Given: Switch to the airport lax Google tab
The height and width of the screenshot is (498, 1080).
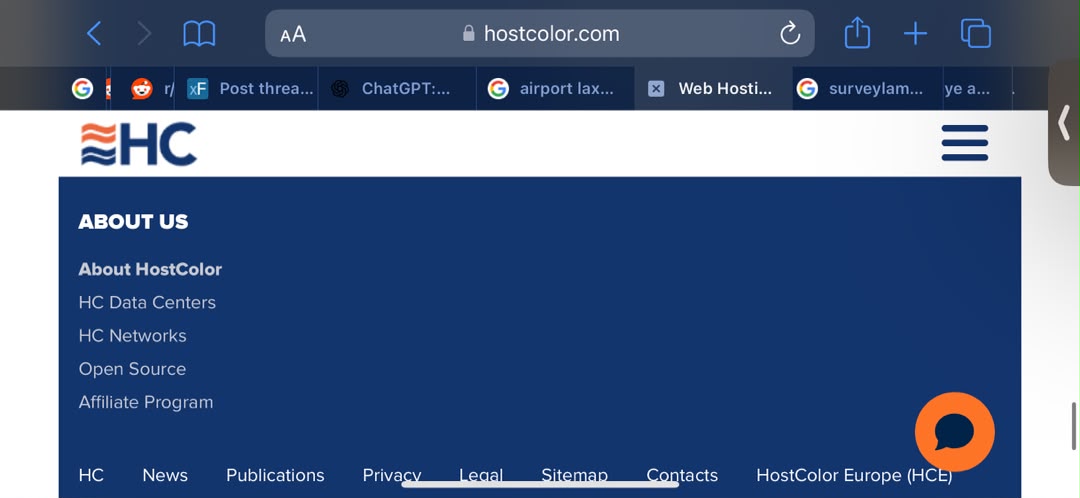Looking at the screenshot, I should 555,89.
